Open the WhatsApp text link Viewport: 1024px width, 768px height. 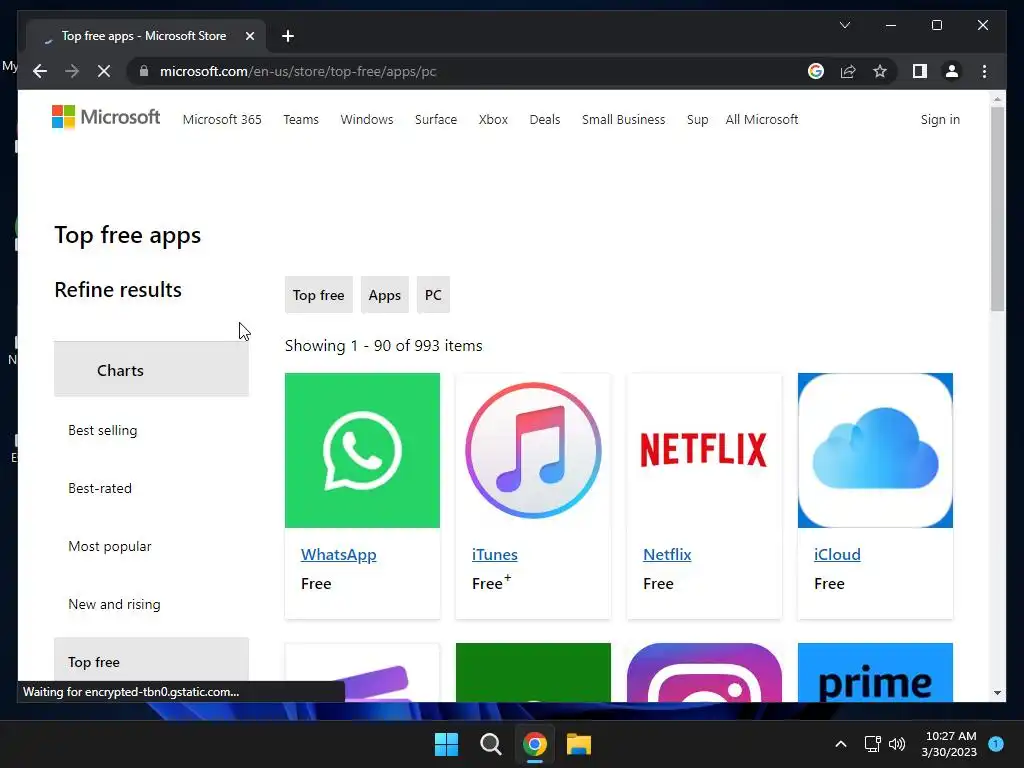[x=338, y=554]
